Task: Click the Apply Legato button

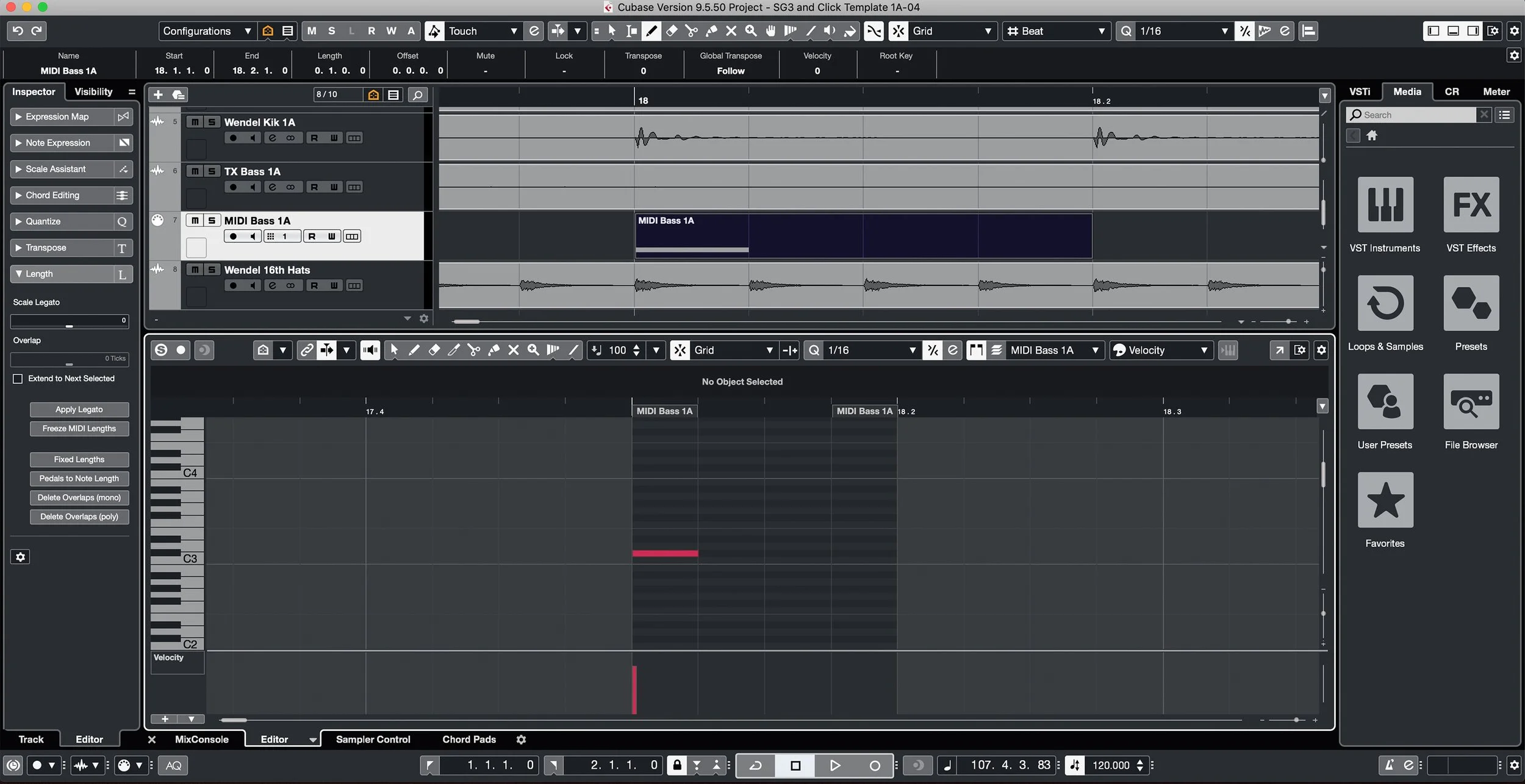Action: pyautogui.click(x=79, y=410)
